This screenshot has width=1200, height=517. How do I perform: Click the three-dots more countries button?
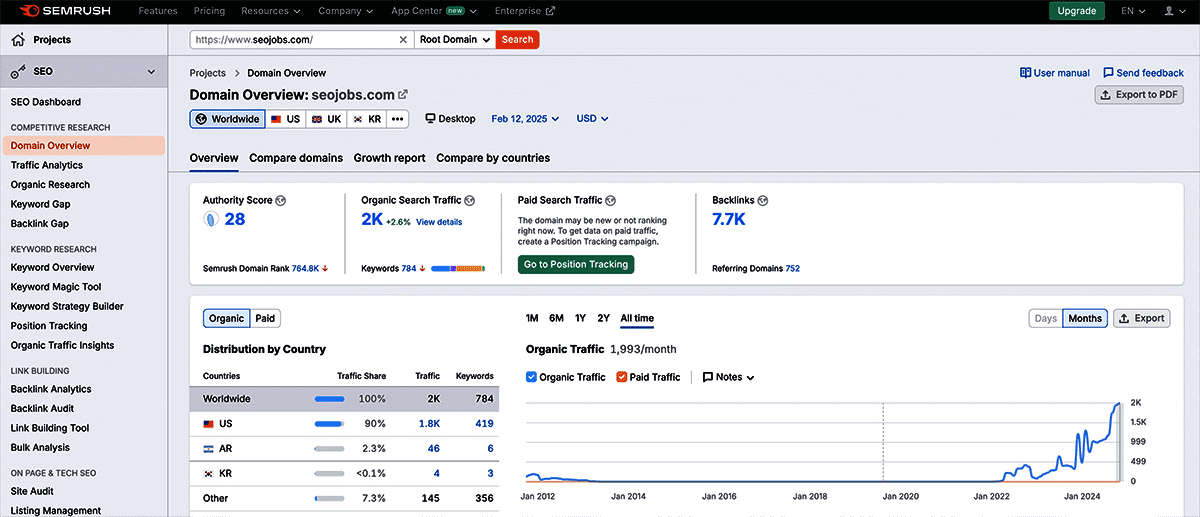click(x=398, y=119)
